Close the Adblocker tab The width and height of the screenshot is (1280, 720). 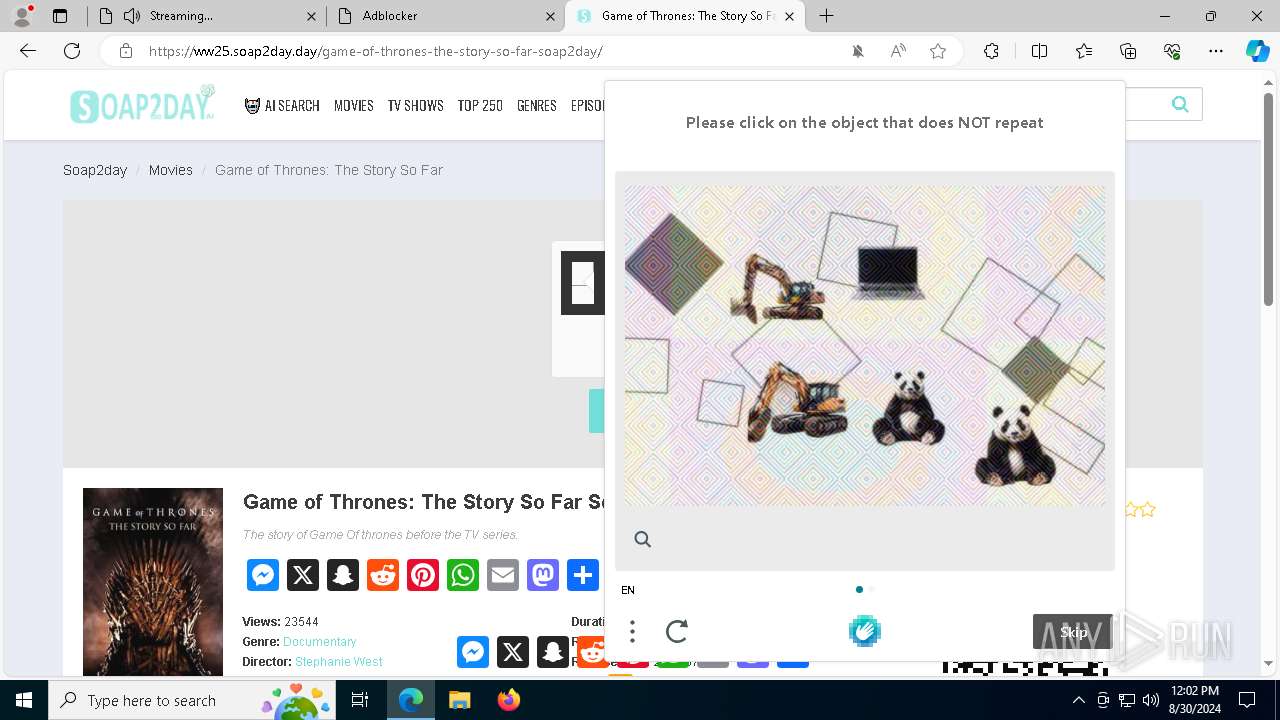tap(550, 16)
